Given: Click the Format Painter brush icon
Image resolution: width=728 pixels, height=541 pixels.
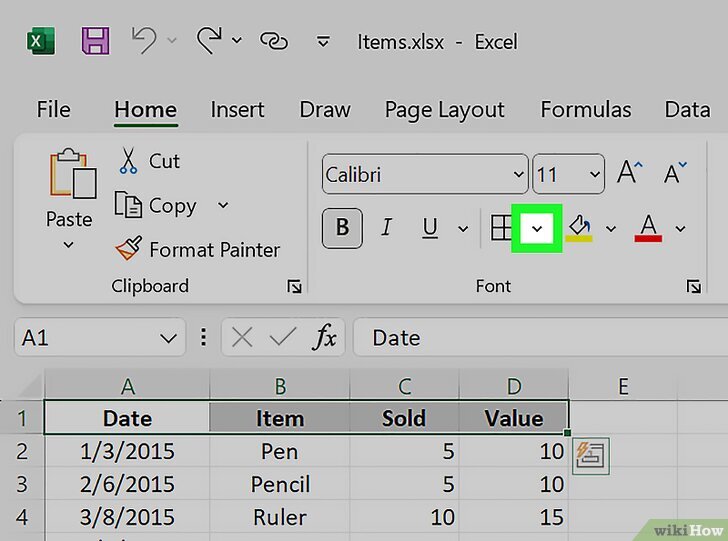Looking at the screenshot, I should point(129,249).
